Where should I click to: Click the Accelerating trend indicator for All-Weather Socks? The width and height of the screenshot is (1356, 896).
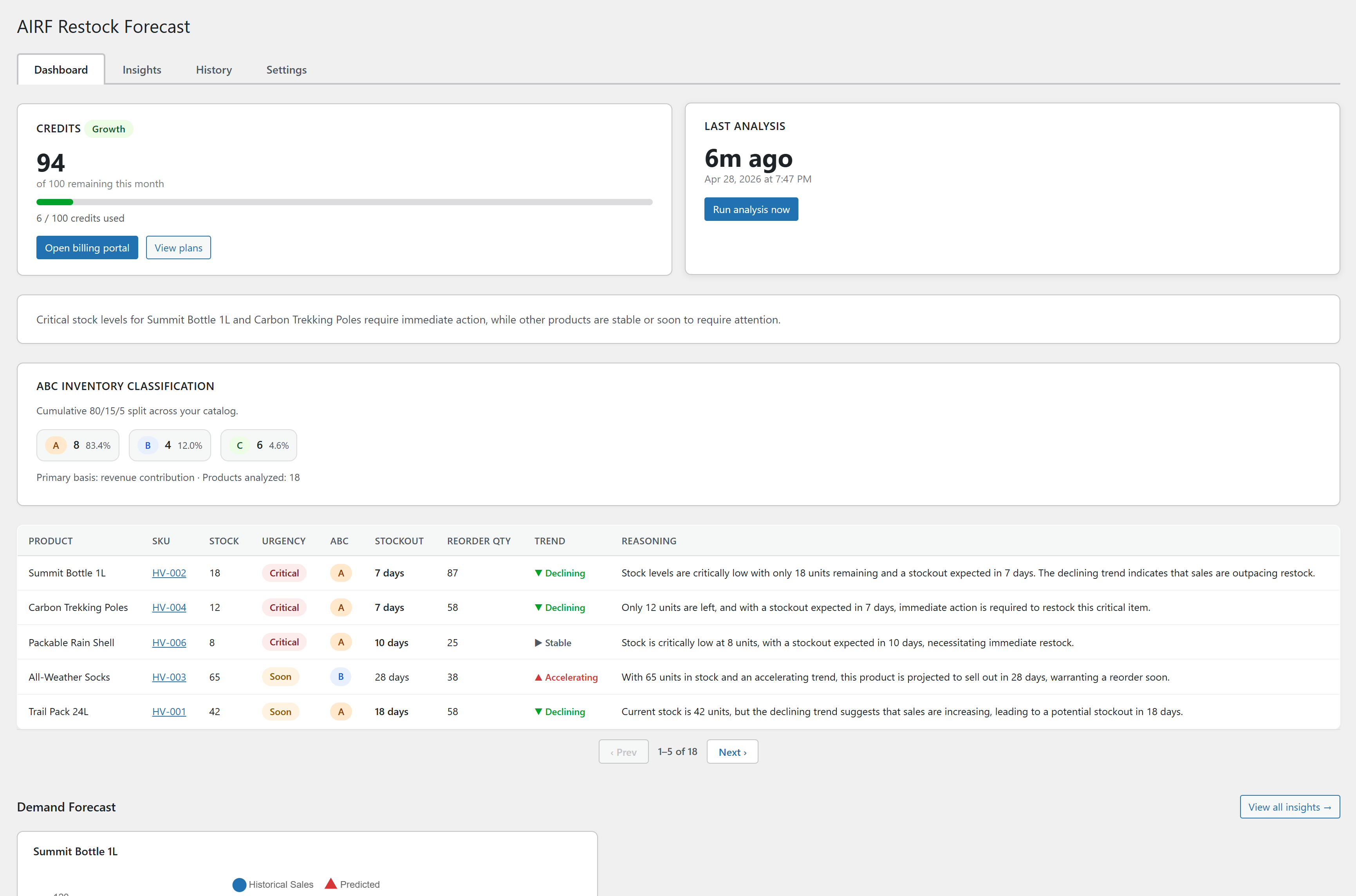pos(566,677)
